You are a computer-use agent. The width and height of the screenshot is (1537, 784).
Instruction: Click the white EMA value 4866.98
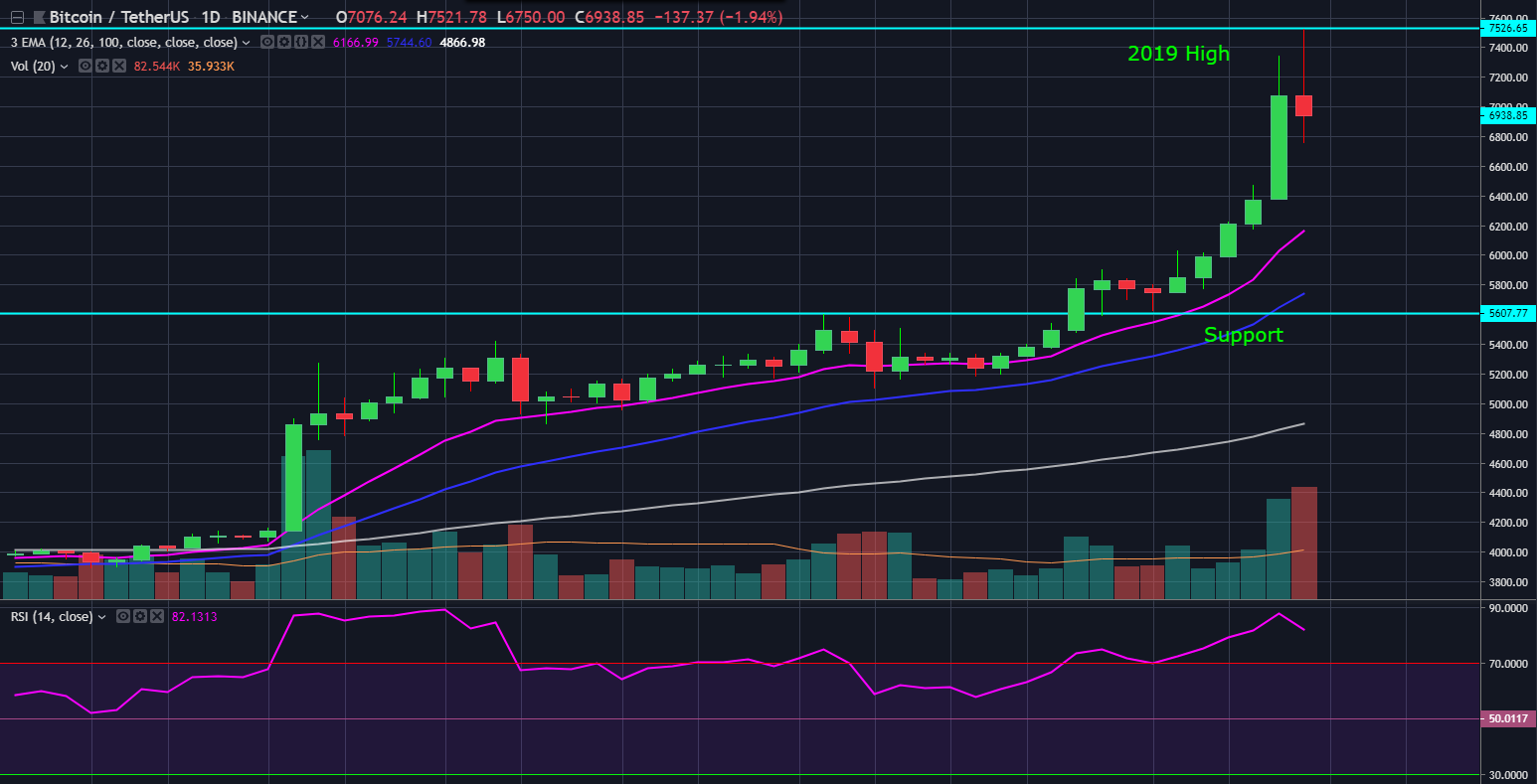(x=462, y=43)
